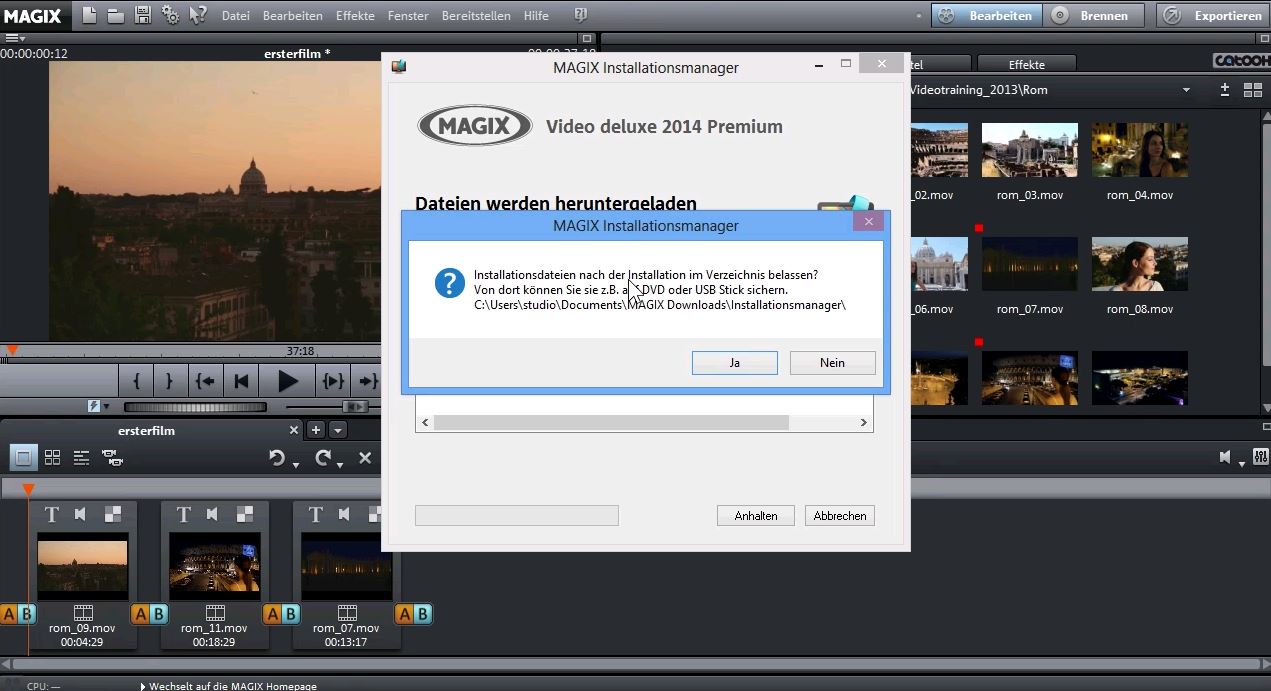
Task: Open title editor on rom_09.mov scene
Action: [x=51, y=514]
